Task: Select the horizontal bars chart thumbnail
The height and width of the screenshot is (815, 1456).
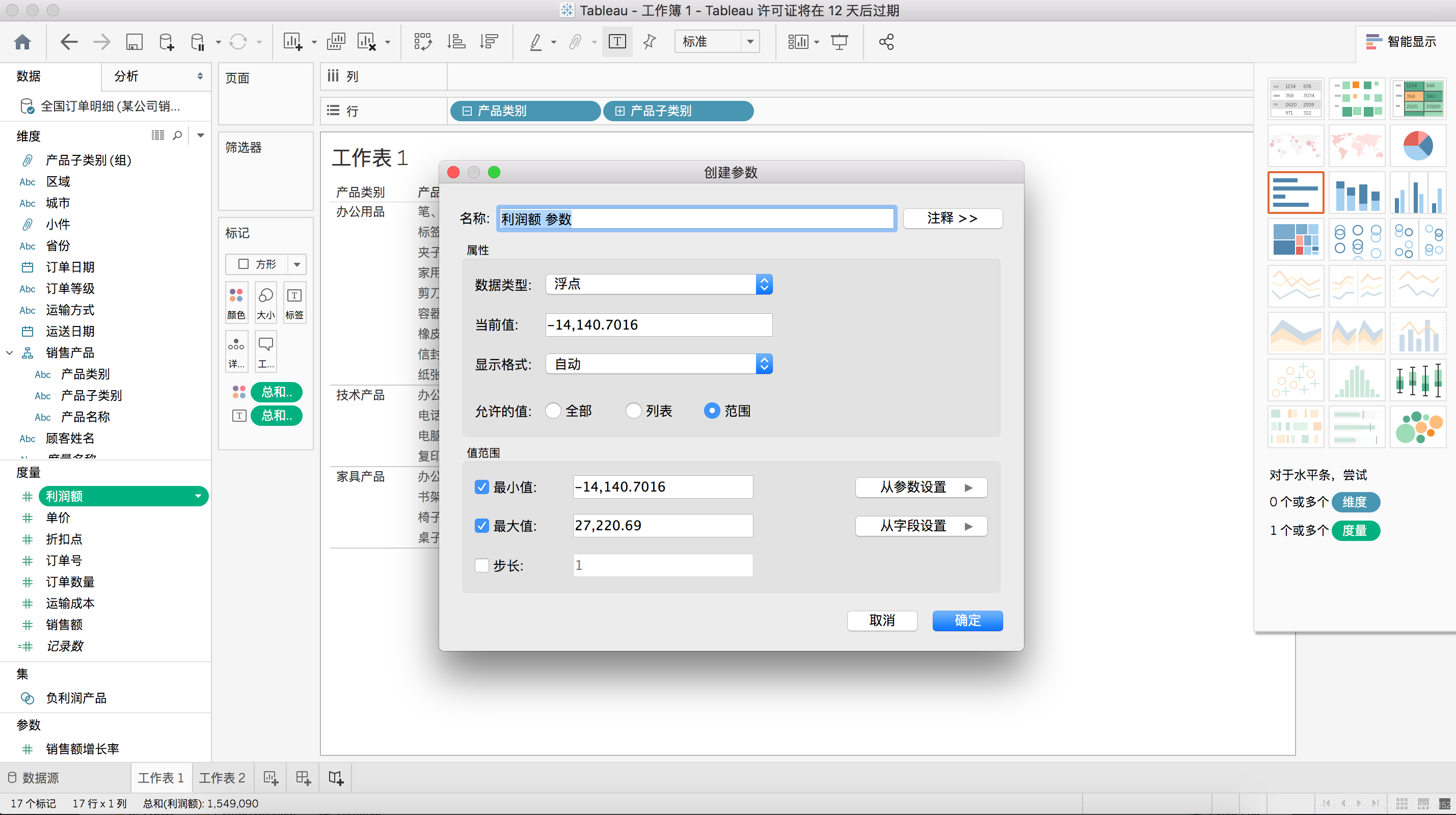Action: click(1296, 193)
